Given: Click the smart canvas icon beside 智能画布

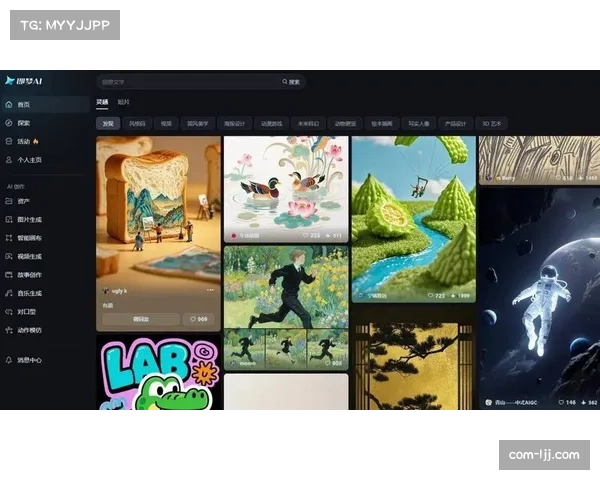Looking at the screenshot, I should click(x=9, y=238).
